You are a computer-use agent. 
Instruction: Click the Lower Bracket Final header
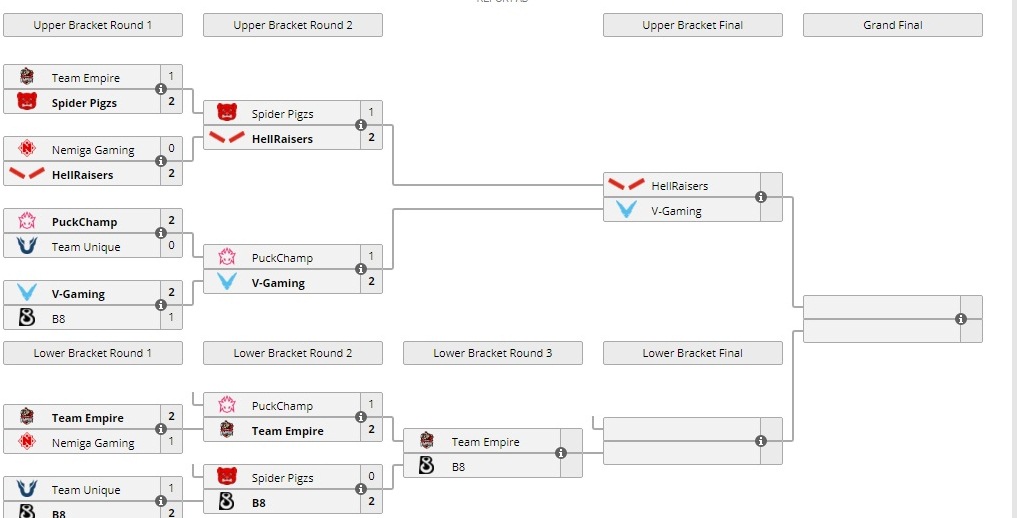pyautogui.click(x=693, y=353)
